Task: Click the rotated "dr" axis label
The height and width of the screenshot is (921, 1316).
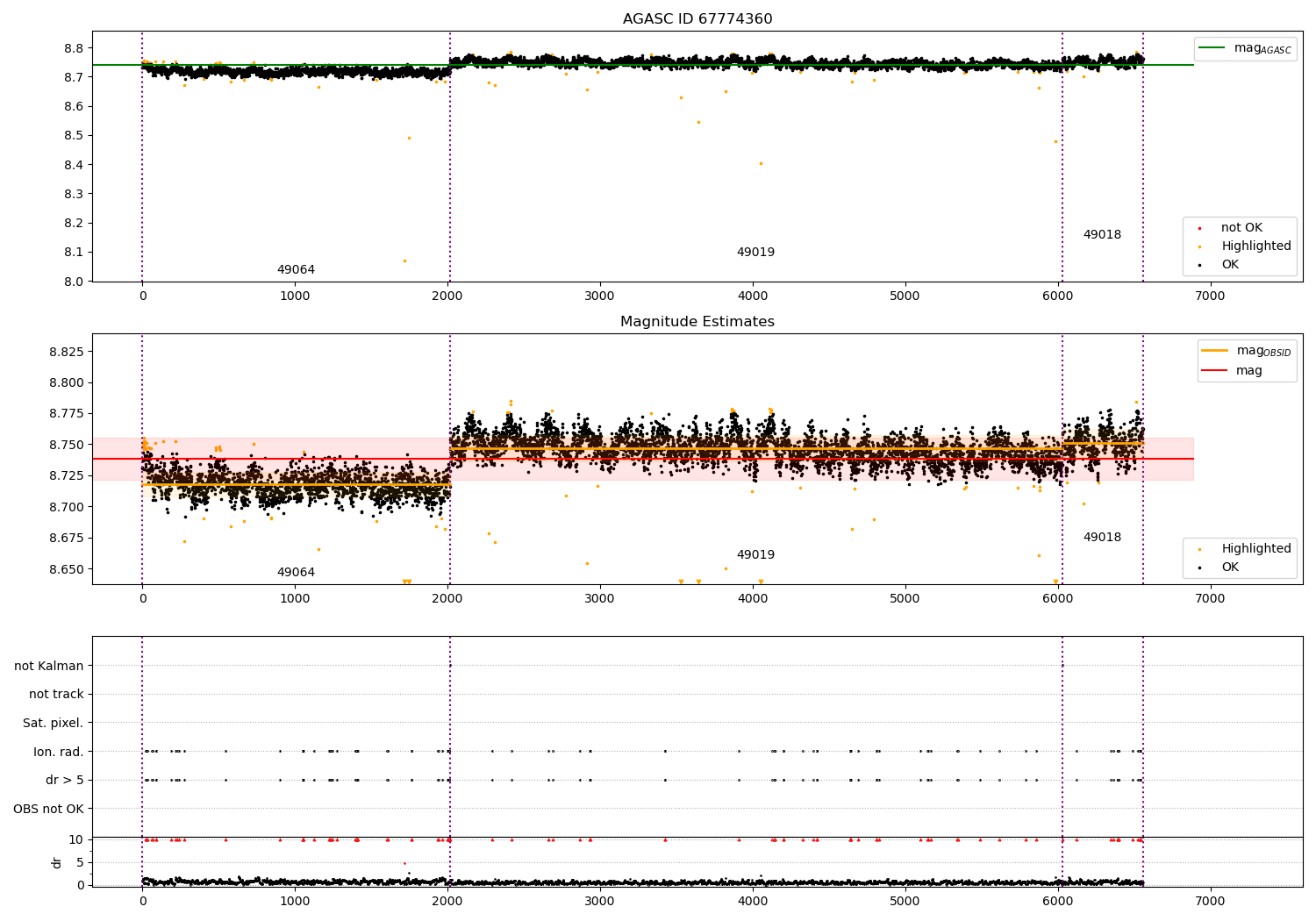Action: [x=57, y=862]
